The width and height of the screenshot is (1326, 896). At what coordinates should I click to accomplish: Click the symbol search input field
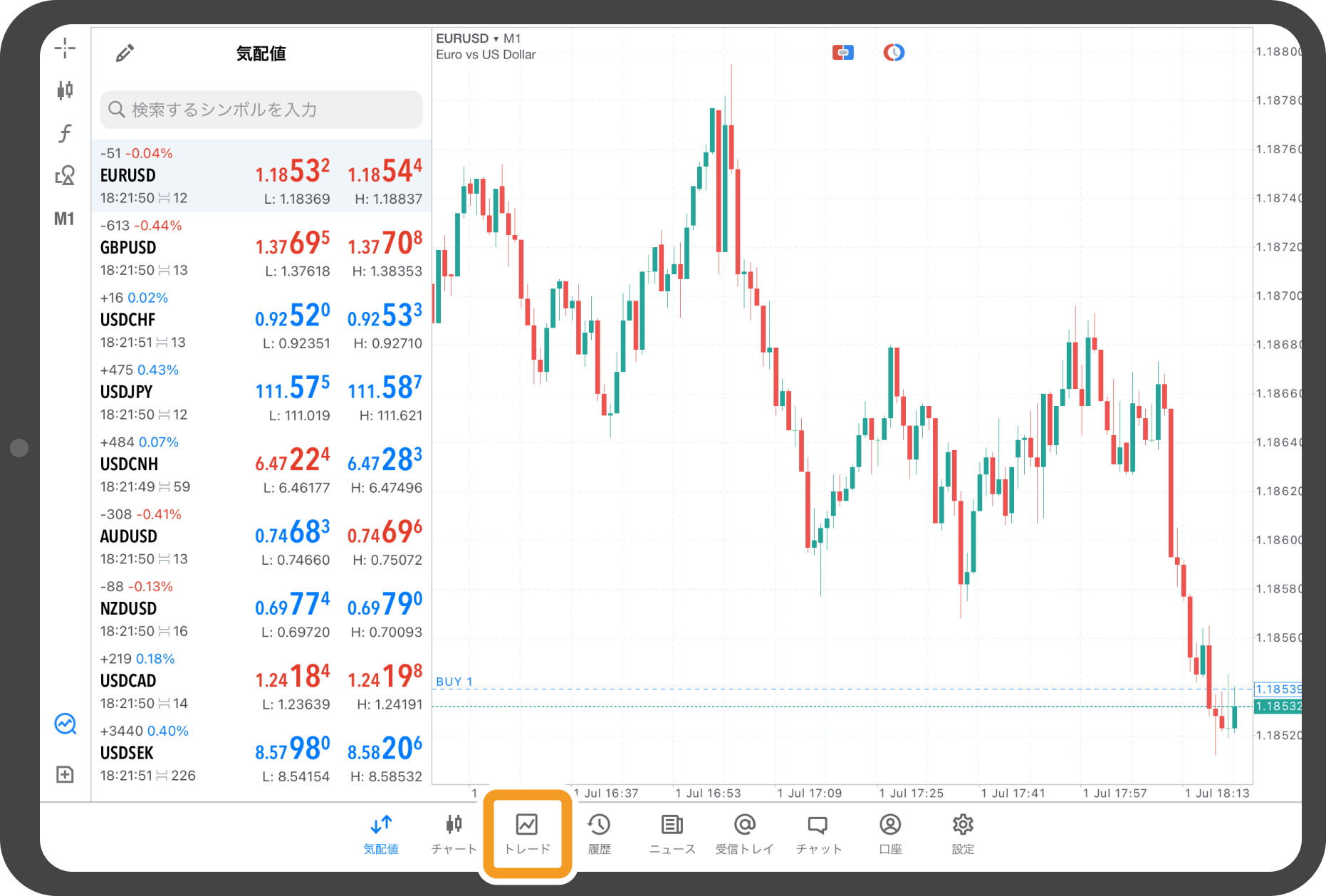[261, 110]
